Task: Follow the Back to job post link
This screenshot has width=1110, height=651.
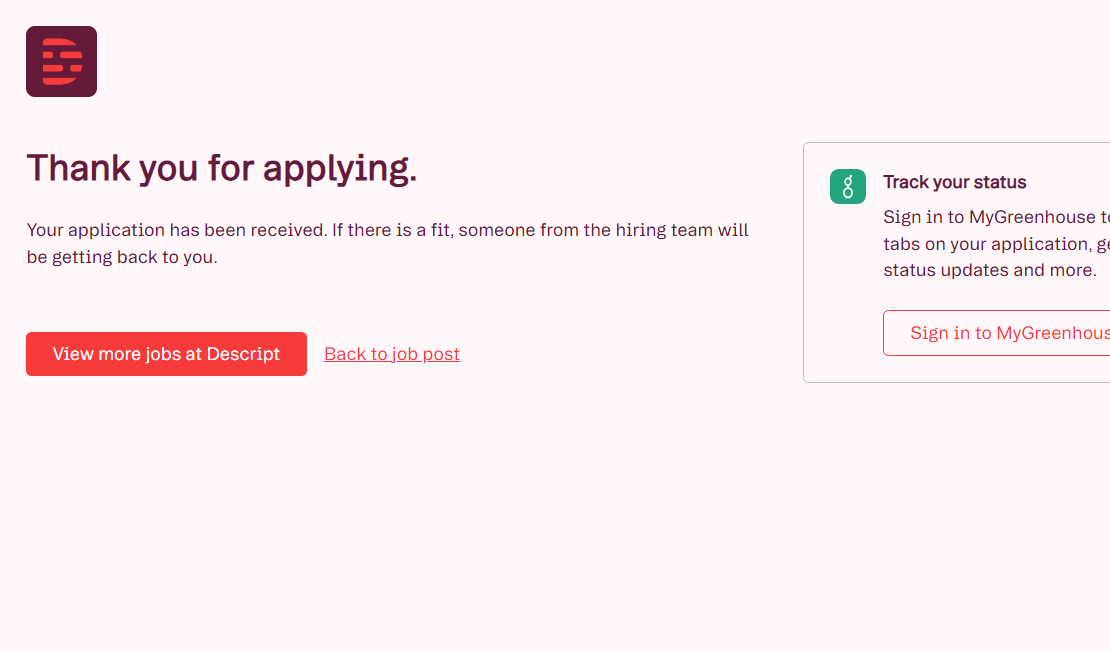Action: coord(391,354)
